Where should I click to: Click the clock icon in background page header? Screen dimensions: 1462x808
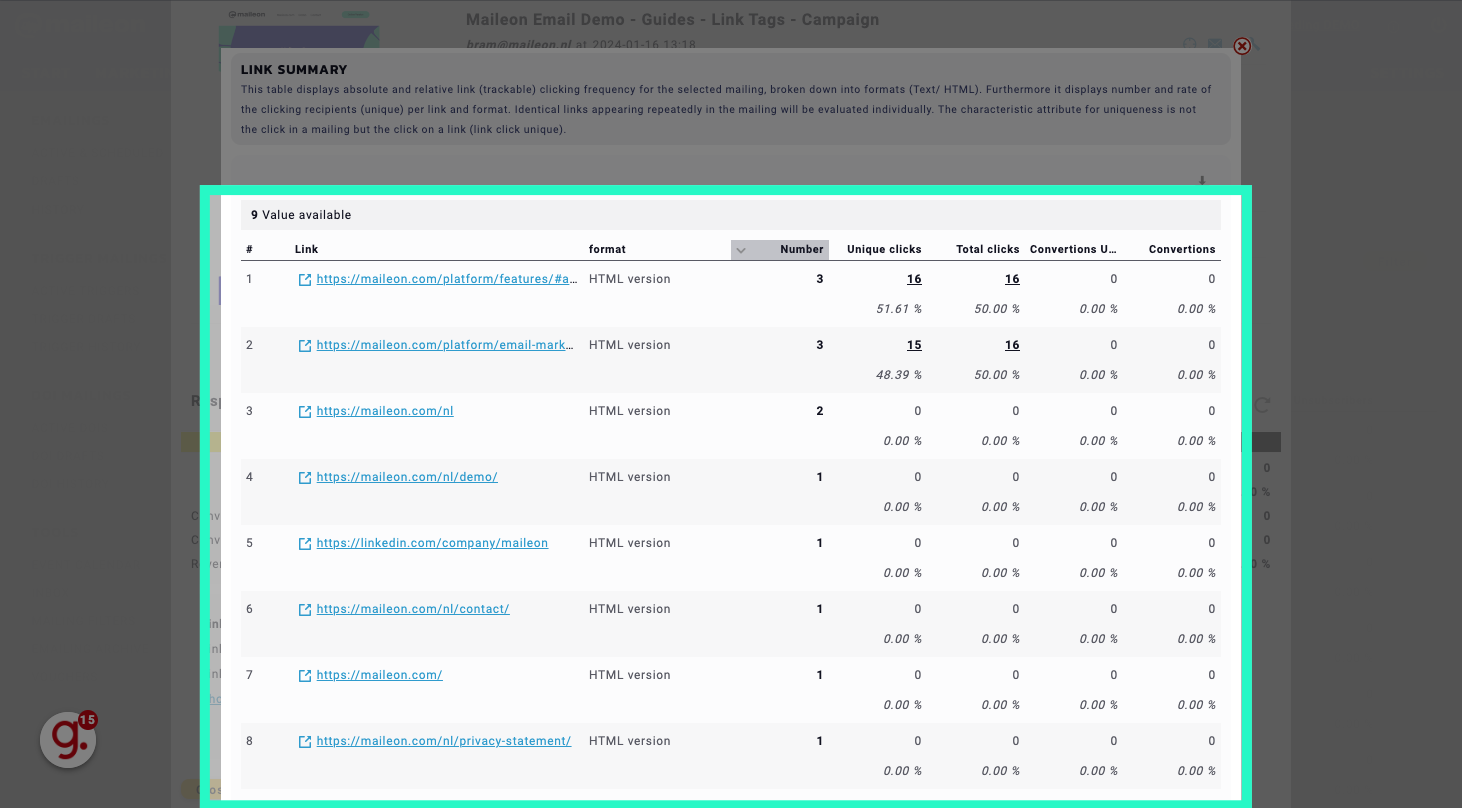[x=1191, y=45]
